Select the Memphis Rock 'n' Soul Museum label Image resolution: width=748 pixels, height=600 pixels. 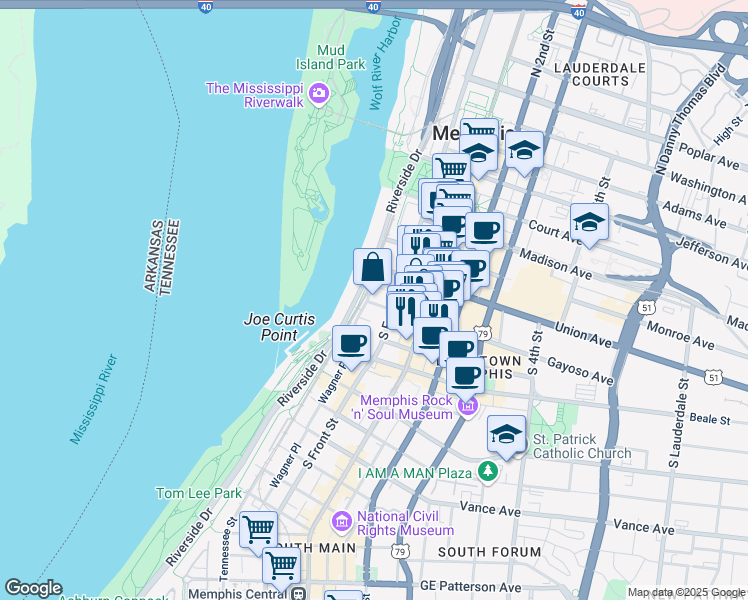[402, 407]
